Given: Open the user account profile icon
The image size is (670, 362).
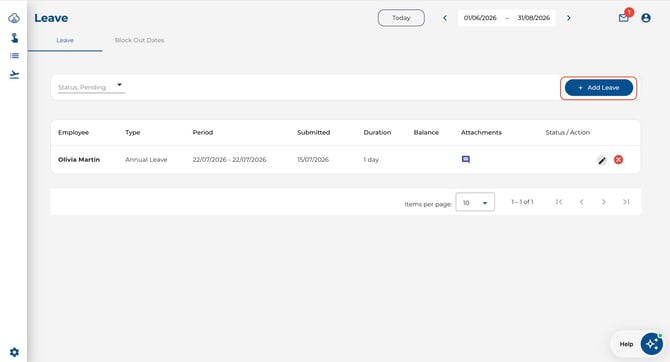Looking at the screenshot, I should tap(646, 18).
